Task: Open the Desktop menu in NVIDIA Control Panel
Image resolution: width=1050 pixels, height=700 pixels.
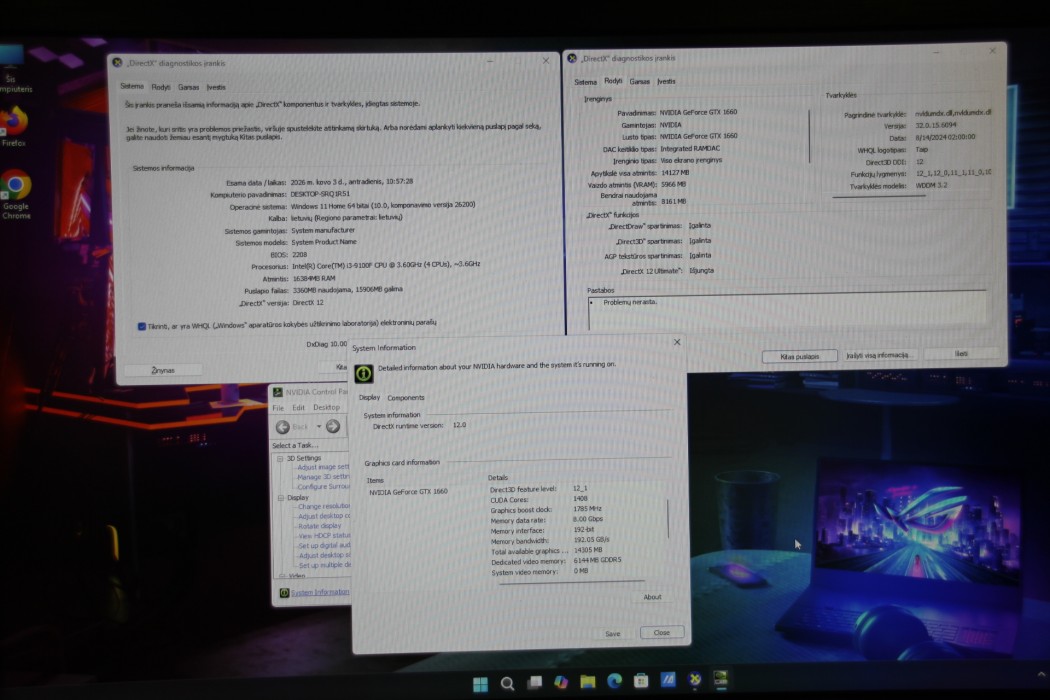Action: pyautogui.click(x=327, y=408)
